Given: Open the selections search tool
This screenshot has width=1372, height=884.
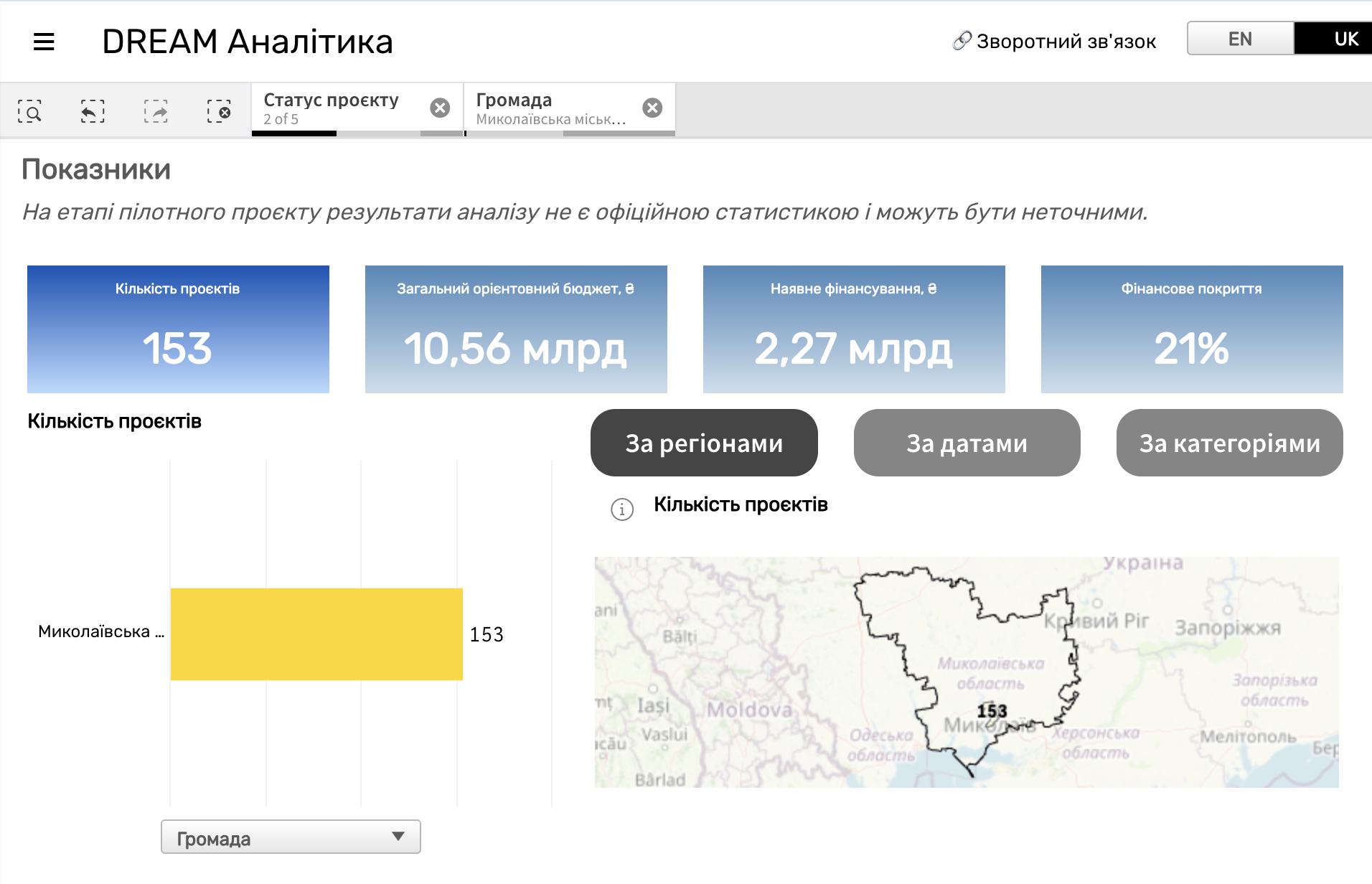Looking at the screenshot, I should [x=30, y=111].
